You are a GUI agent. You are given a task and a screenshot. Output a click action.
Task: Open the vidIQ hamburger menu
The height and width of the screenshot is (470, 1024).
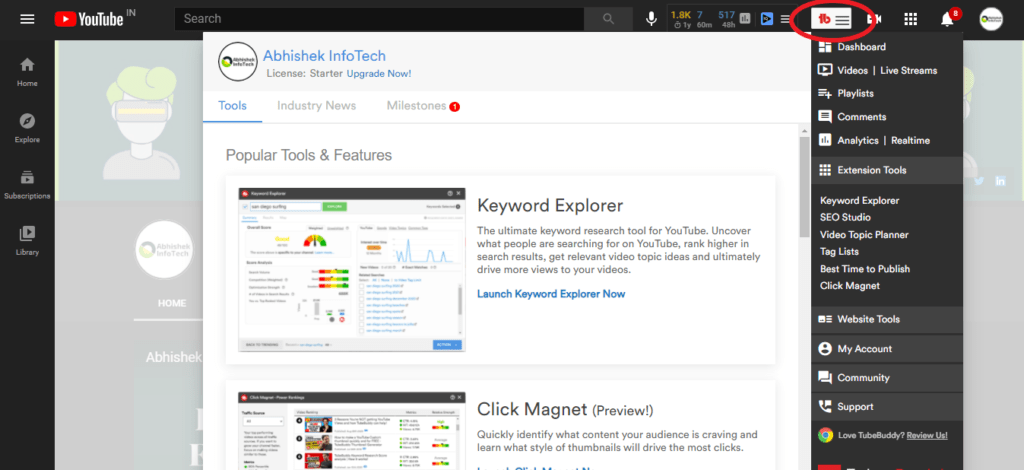coord(786,19)
